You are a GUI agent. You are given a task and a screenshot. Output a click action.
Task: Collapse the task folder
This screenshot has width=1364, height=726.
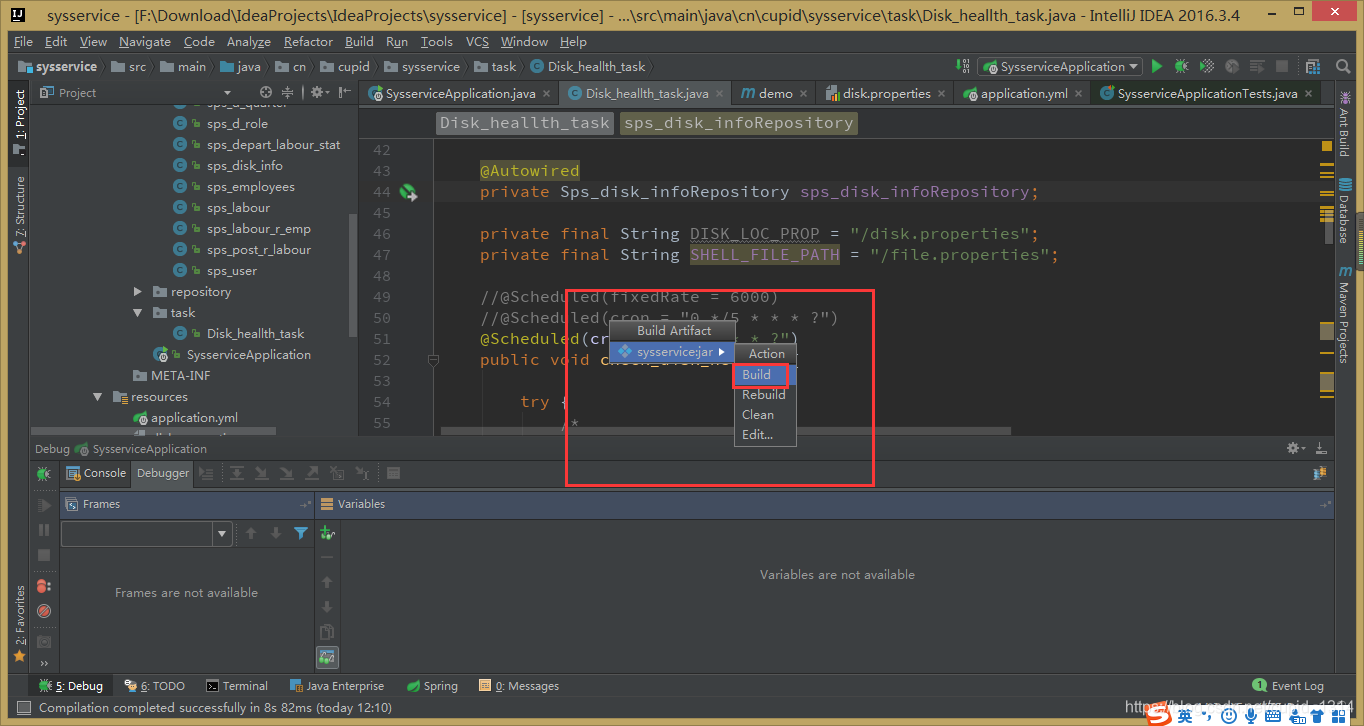[138, 313]
